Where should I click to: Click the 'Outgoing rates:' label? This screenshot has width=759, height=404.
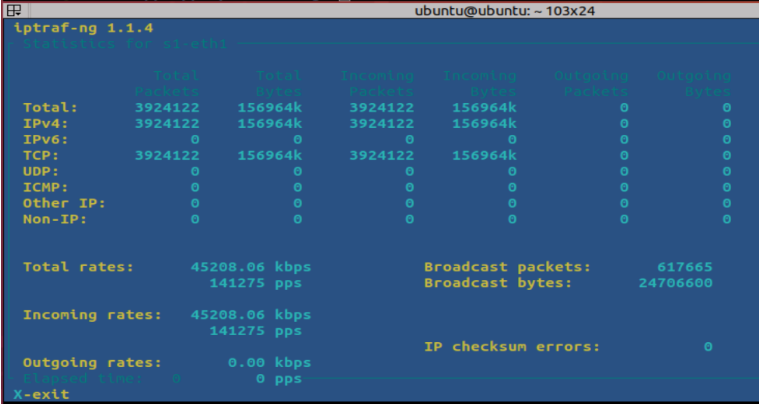click(x=92, y=363)
